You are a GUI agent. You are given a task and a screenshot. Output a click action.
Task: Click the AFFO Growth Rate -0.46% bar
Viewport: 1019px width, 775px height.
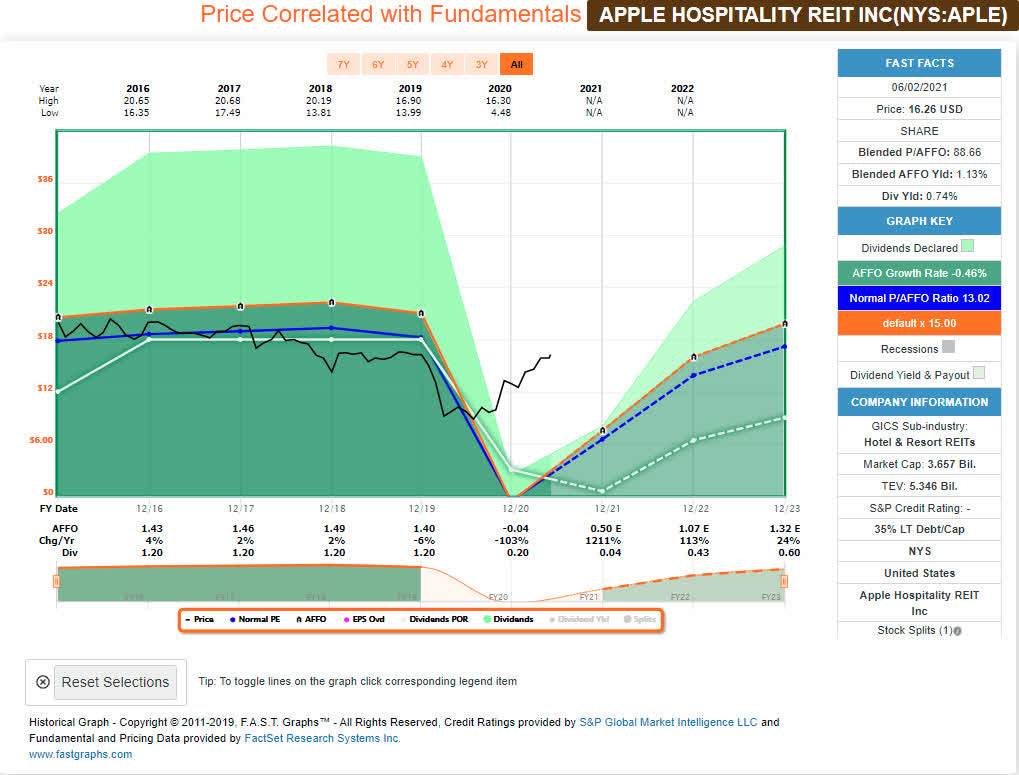tap(919, 273)
